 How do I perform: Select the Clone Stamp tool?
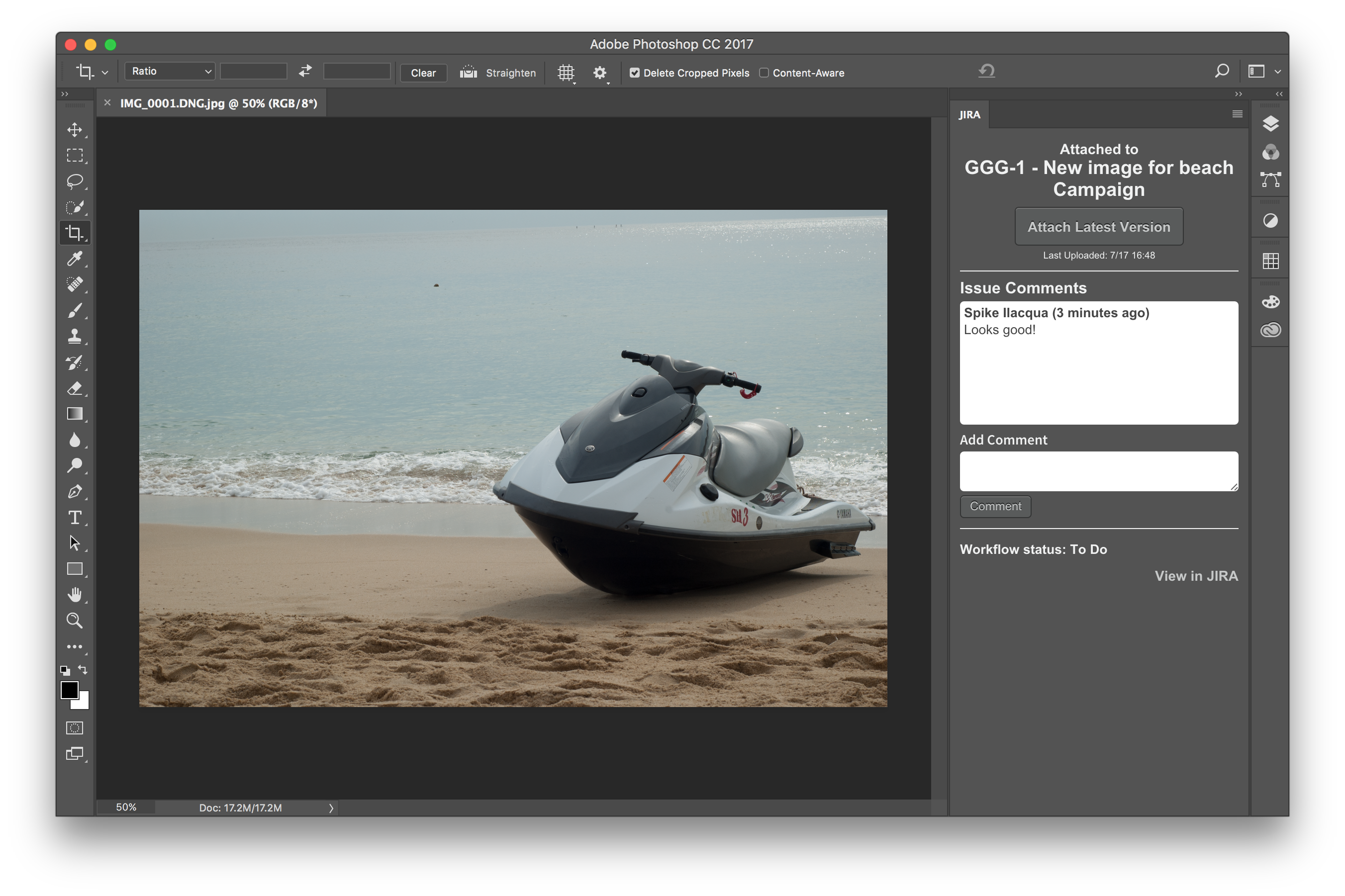[74, 336]
